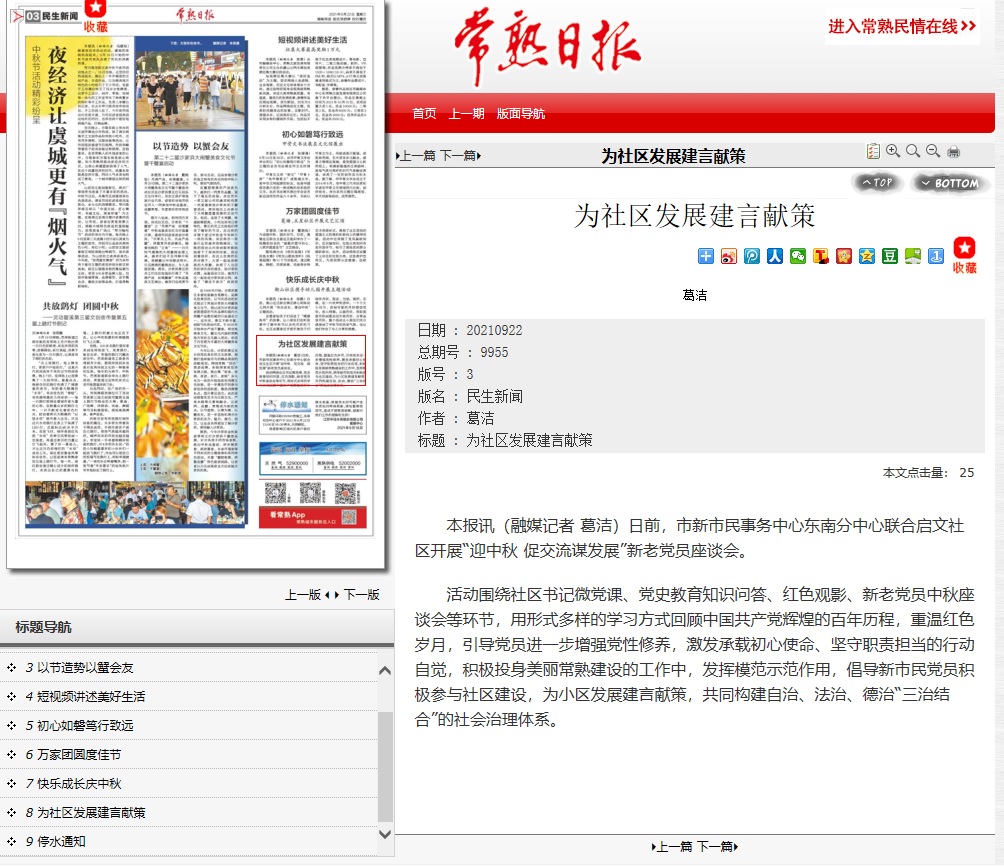The image size is (1004, 866).
Task: Share to Renren blue icon
Action: pos(775,256)
